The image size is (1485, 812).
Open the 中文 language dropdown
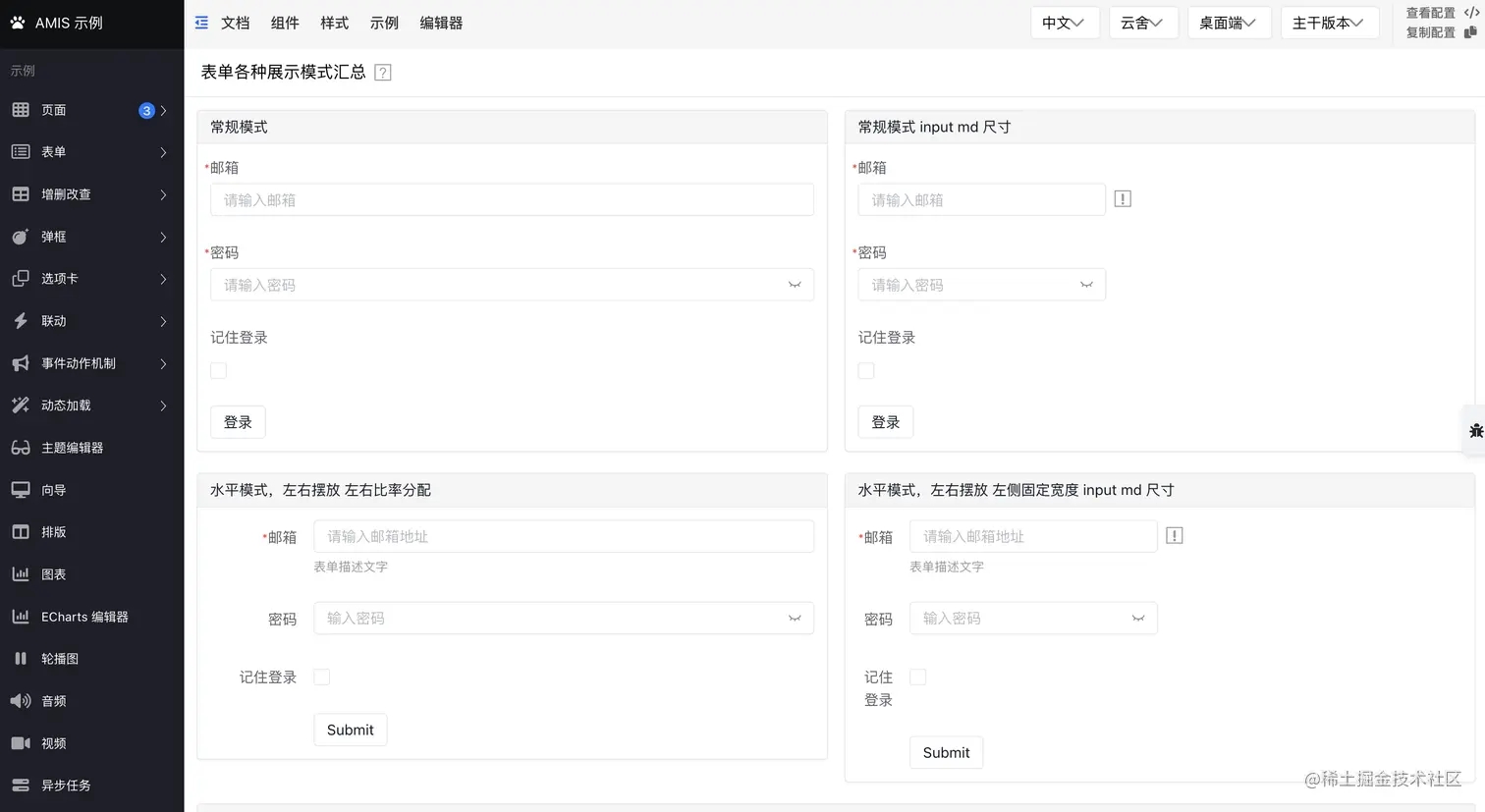point(1065,22)
